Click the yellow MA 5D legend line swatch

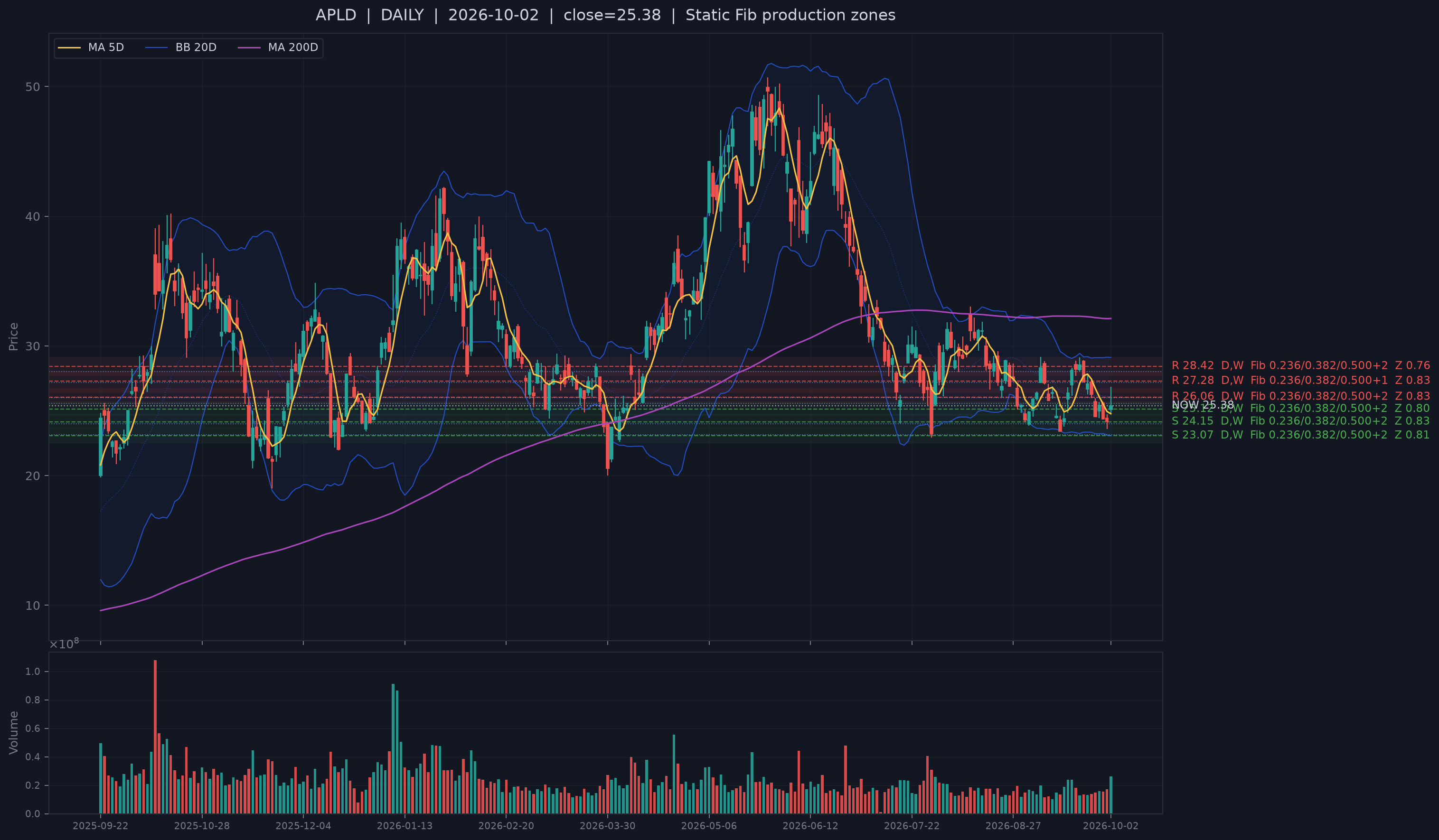pos(69,48)
